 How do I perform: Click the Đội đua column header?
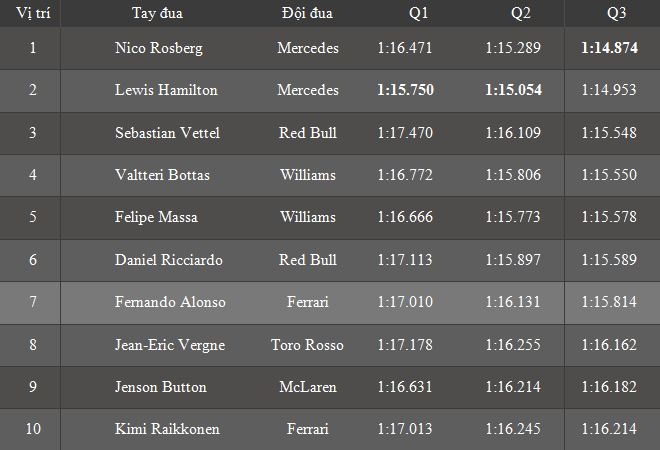307,13
